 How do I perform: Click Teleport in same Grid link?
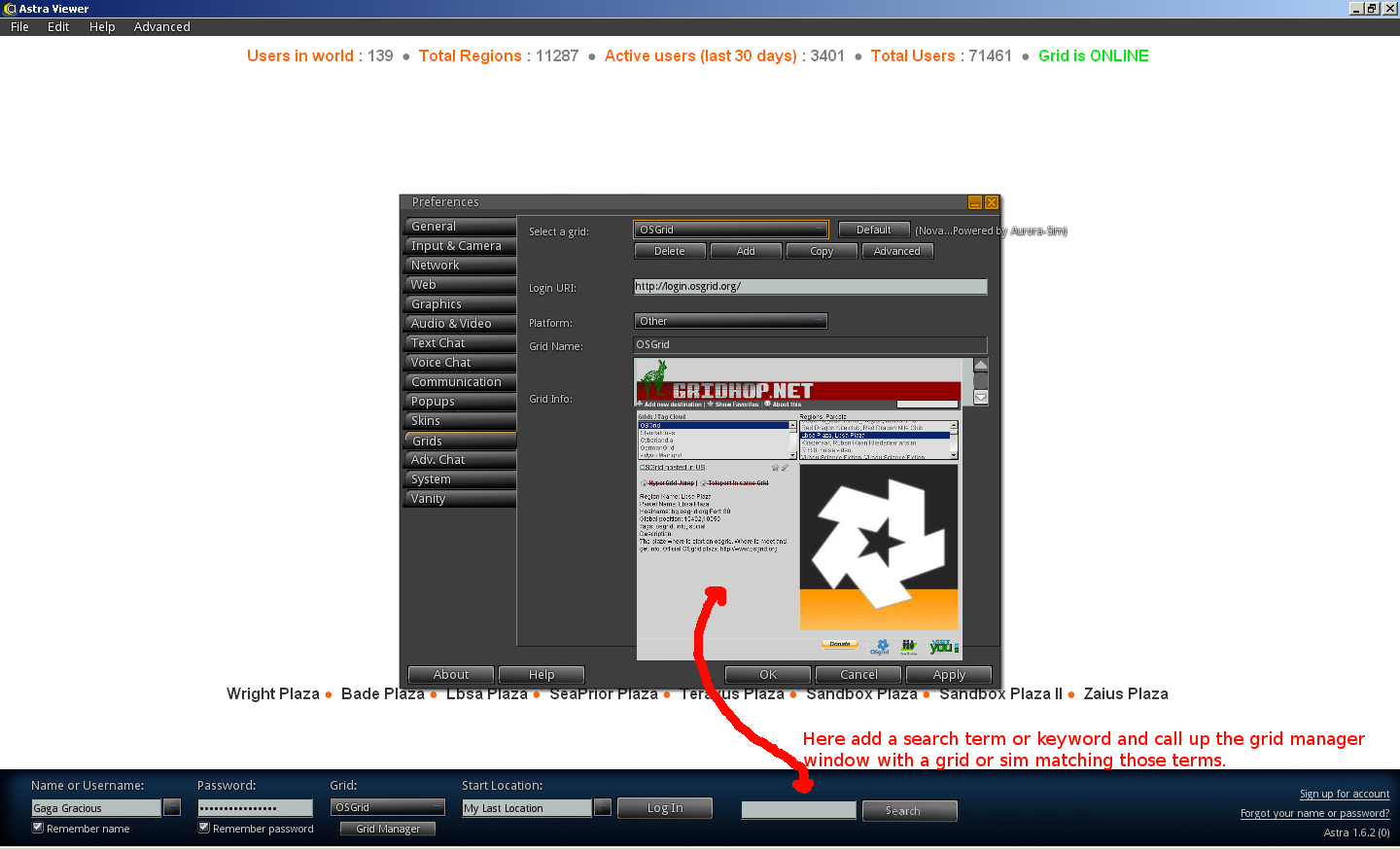(x=738, y=482)
